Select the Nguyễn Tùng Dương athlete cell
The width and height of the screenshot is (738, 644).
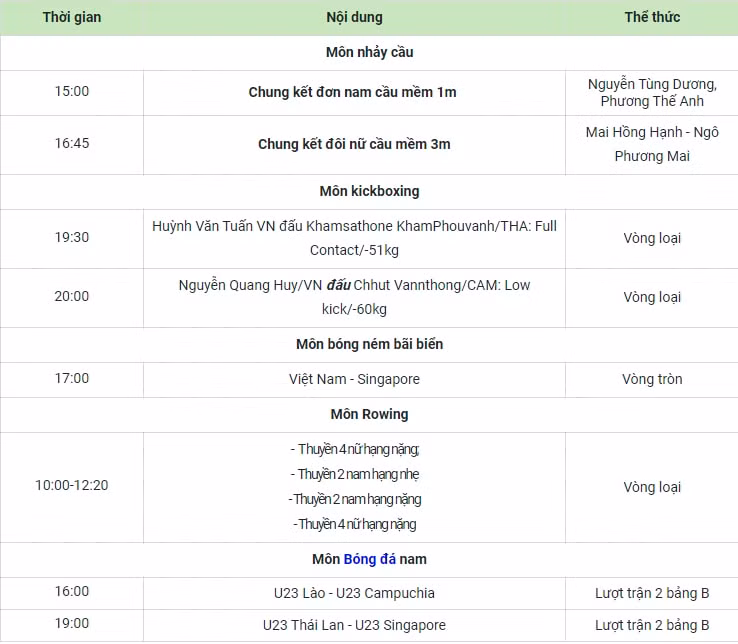point(652,93)
